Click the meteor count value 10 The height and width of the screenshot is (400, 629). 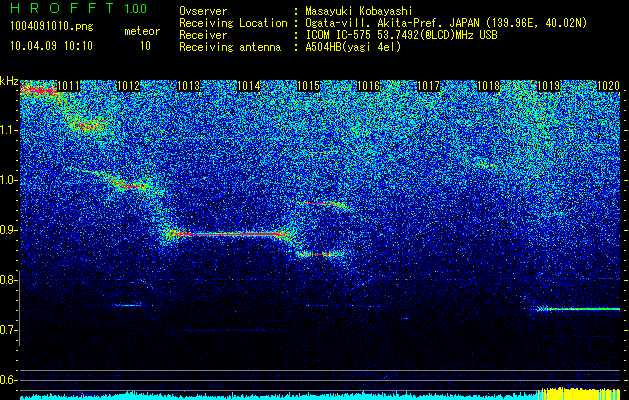(x=145, y=46)
